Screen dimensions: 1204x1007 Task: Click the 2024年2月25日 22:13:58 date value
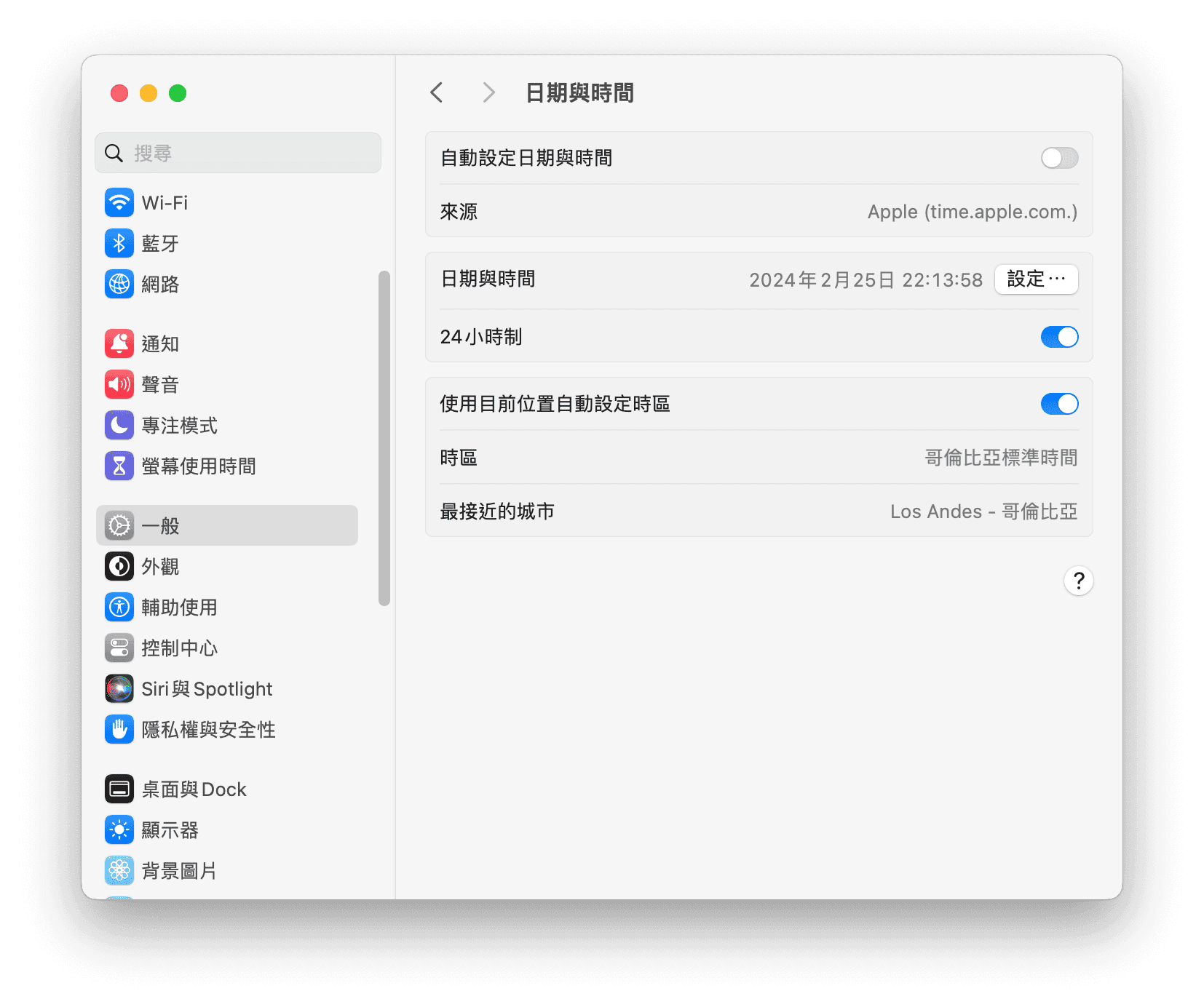866,279
